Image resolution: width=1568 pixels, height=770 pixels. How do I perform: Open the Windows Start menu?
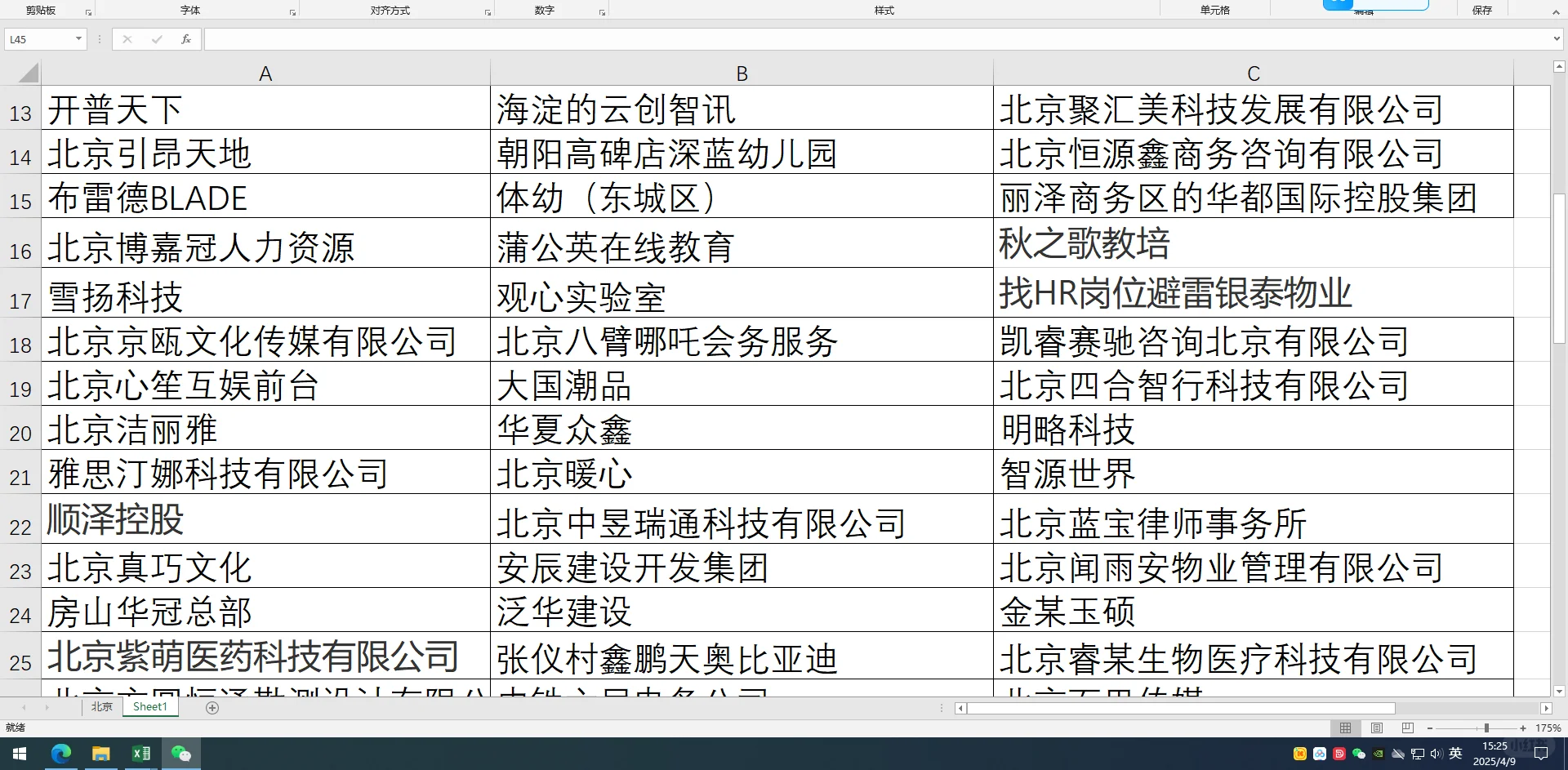pos(20,754)
